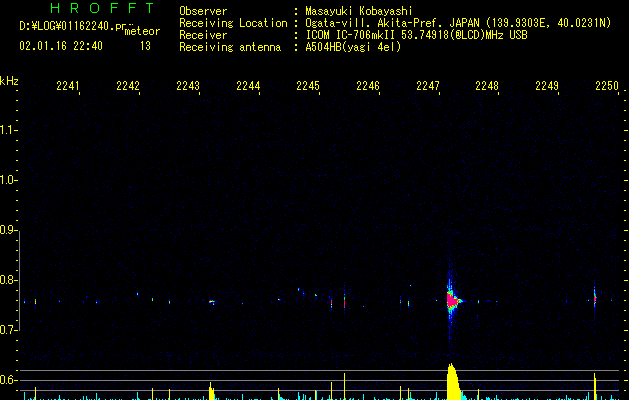Click the Ogata-vill. Akita-Pref. JAPAN coordinates text

tap(458, 23)
